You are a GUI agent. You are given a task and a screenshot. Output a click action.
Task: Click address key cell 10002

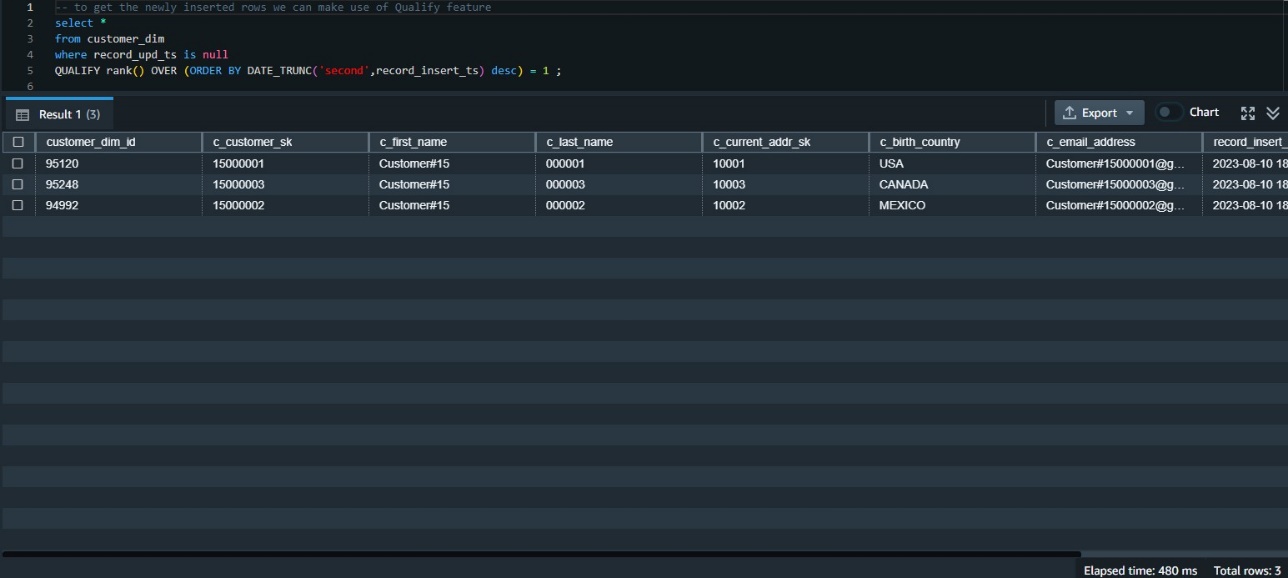click(x=785, y=205)
